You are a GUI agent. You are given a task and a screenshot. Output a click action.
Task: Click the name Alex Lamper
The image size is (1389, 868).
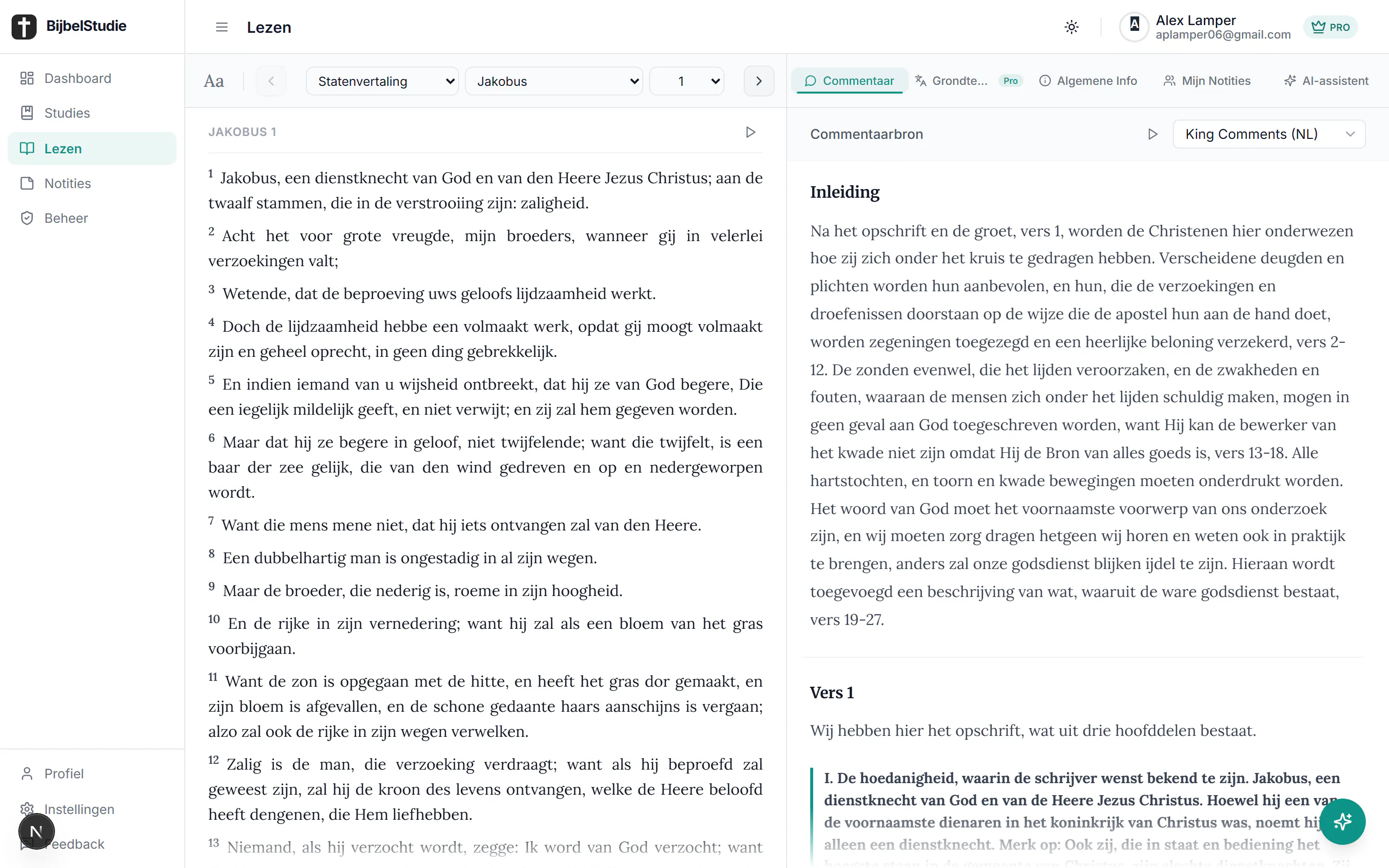(1196, 21)
